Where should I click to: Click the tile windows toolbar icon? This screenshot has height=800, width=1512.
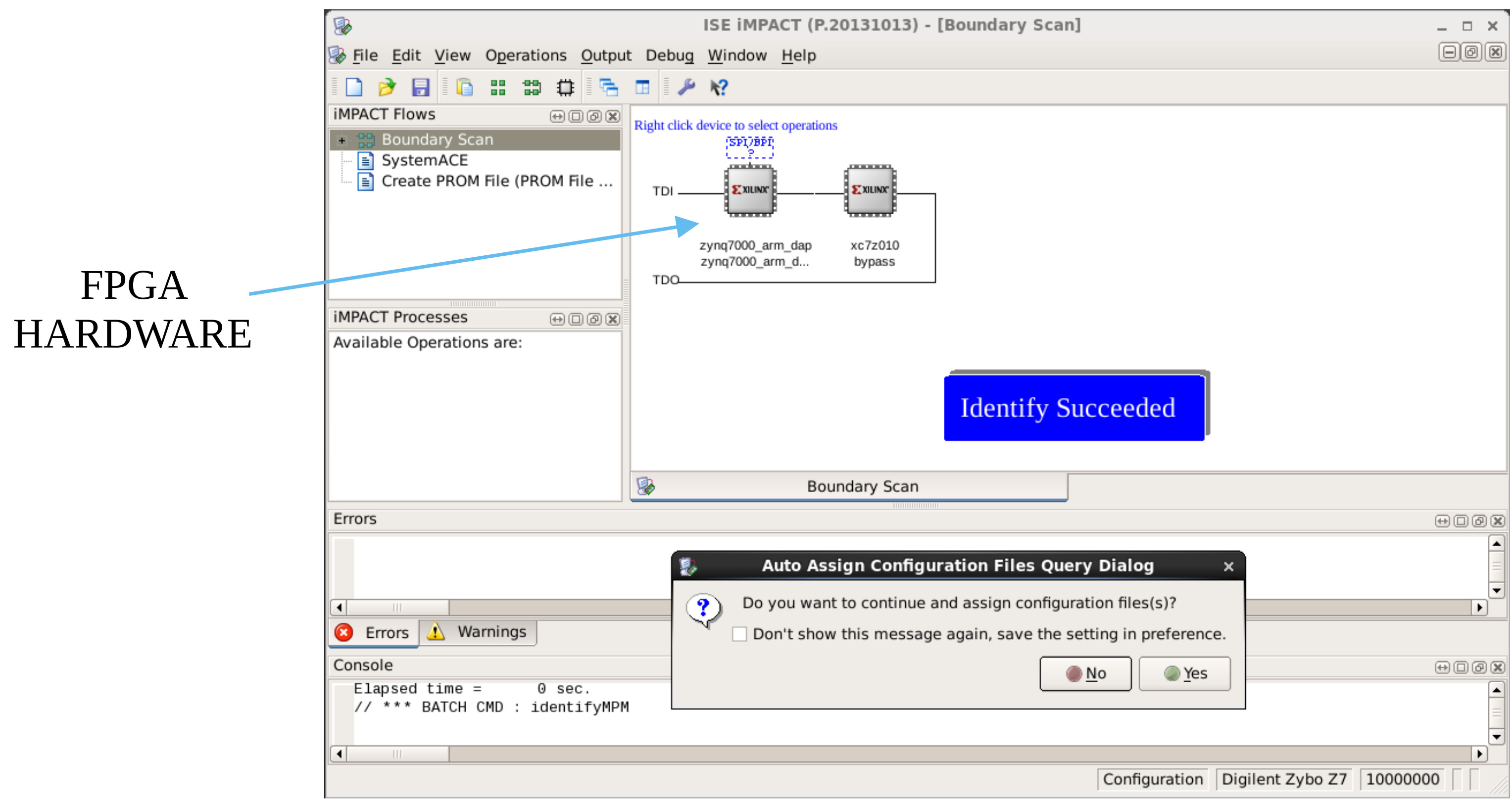click(642, 88)
